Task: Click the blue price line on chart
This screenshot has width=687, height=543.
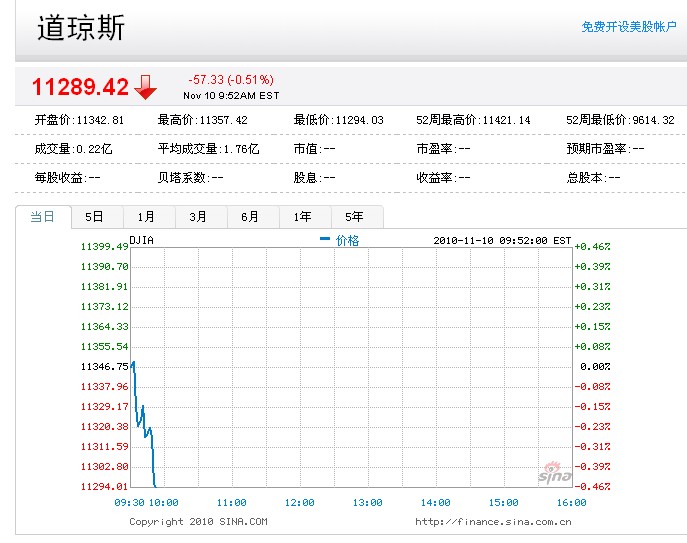Action: [144, 424]
